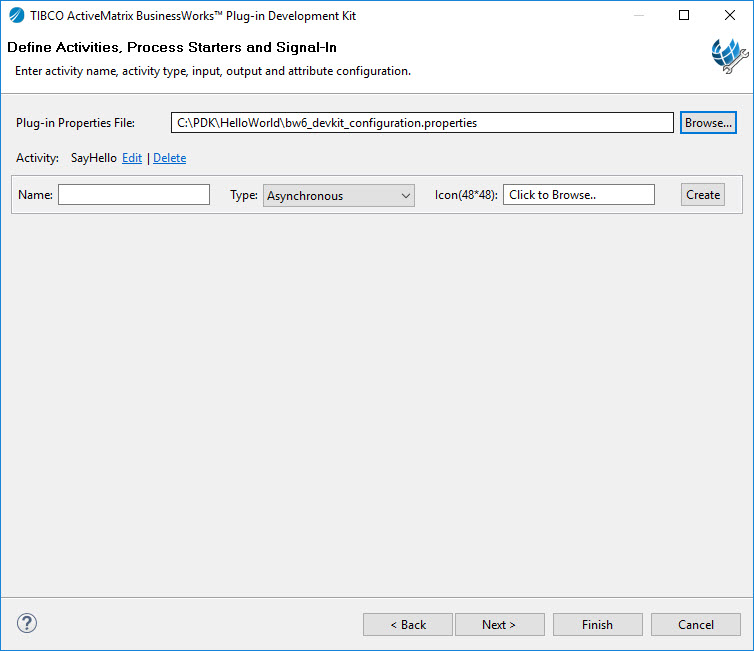Click the Plug-in Properties File path field
The height and width of the screenshot is (651, 754).
pyautogui.click(x=422, y=123)
